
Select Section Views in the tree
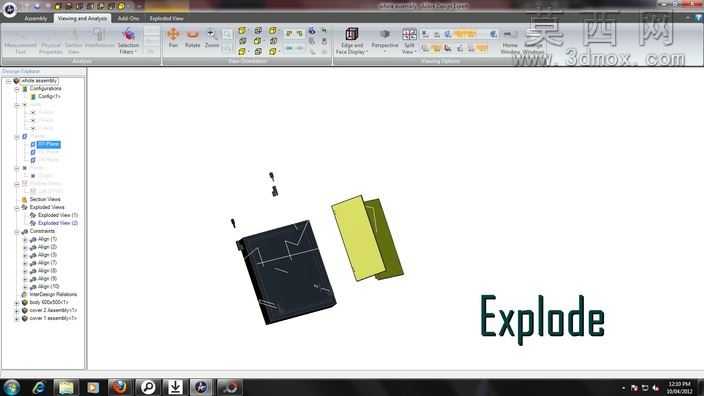pos(45,199)
